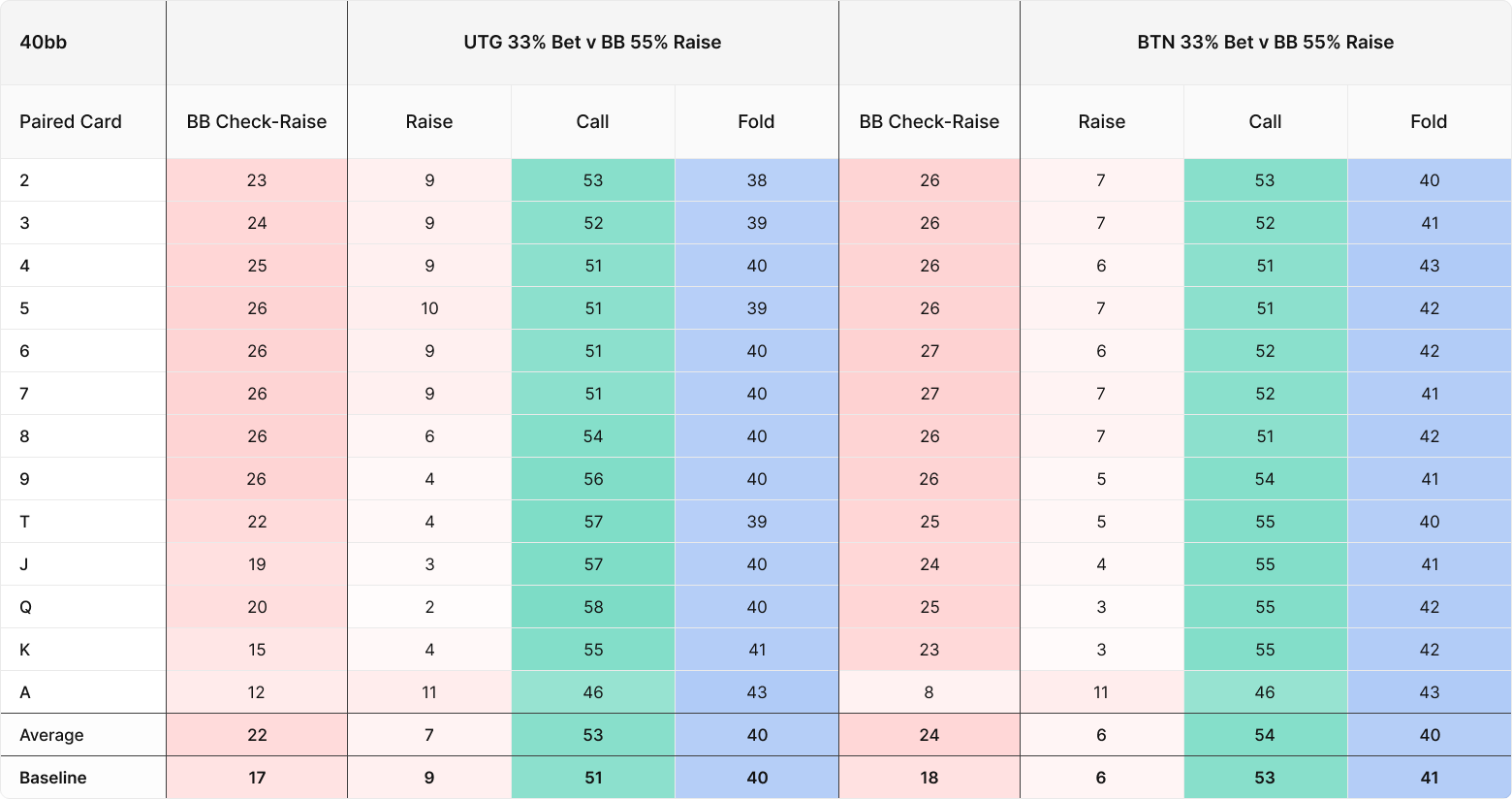Click Baseline BTN BB Check-Raise value 18
The image size is (1512, 799).
pyautogui.click(x=929, y=778)
